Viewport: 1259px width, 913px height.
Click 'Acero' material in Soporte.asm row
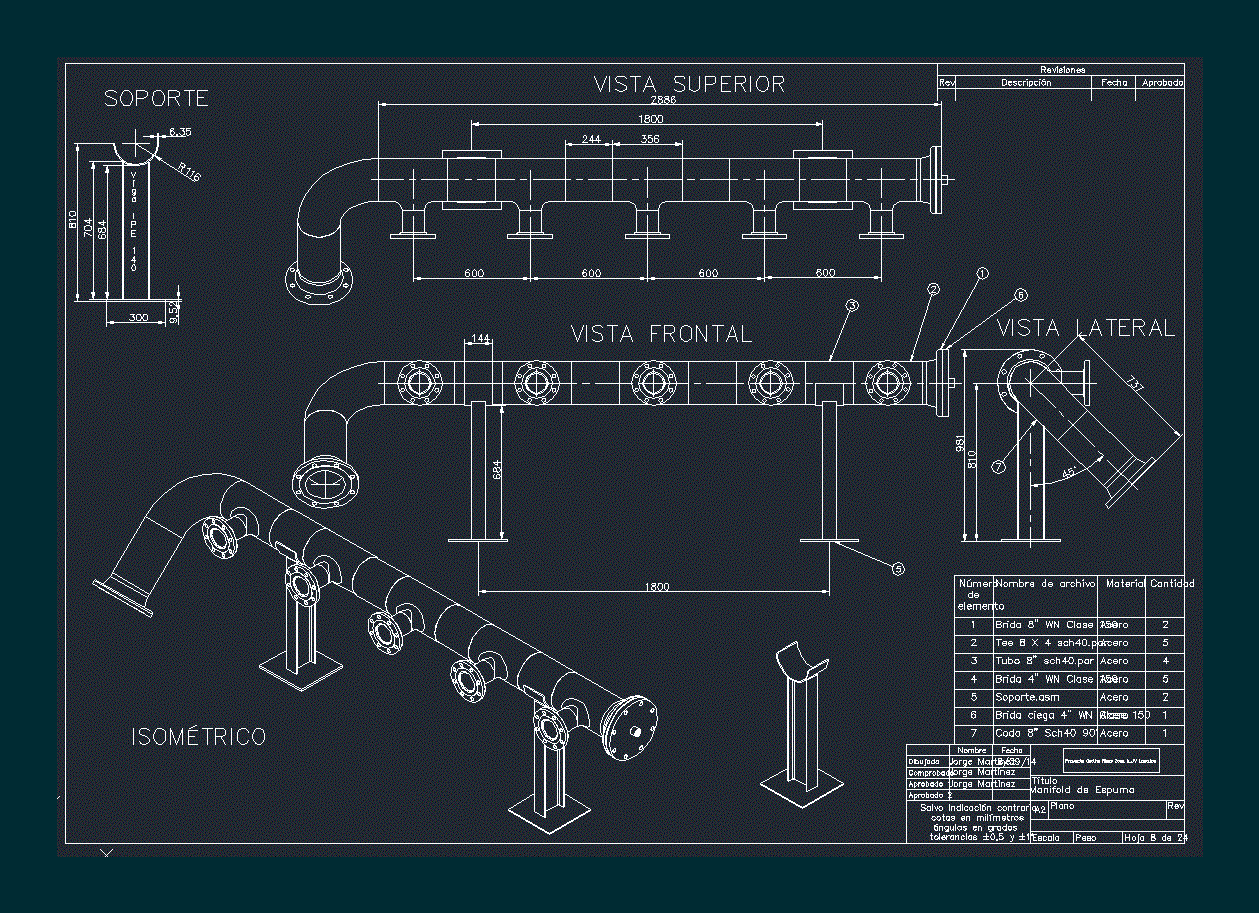point(1114,697)
